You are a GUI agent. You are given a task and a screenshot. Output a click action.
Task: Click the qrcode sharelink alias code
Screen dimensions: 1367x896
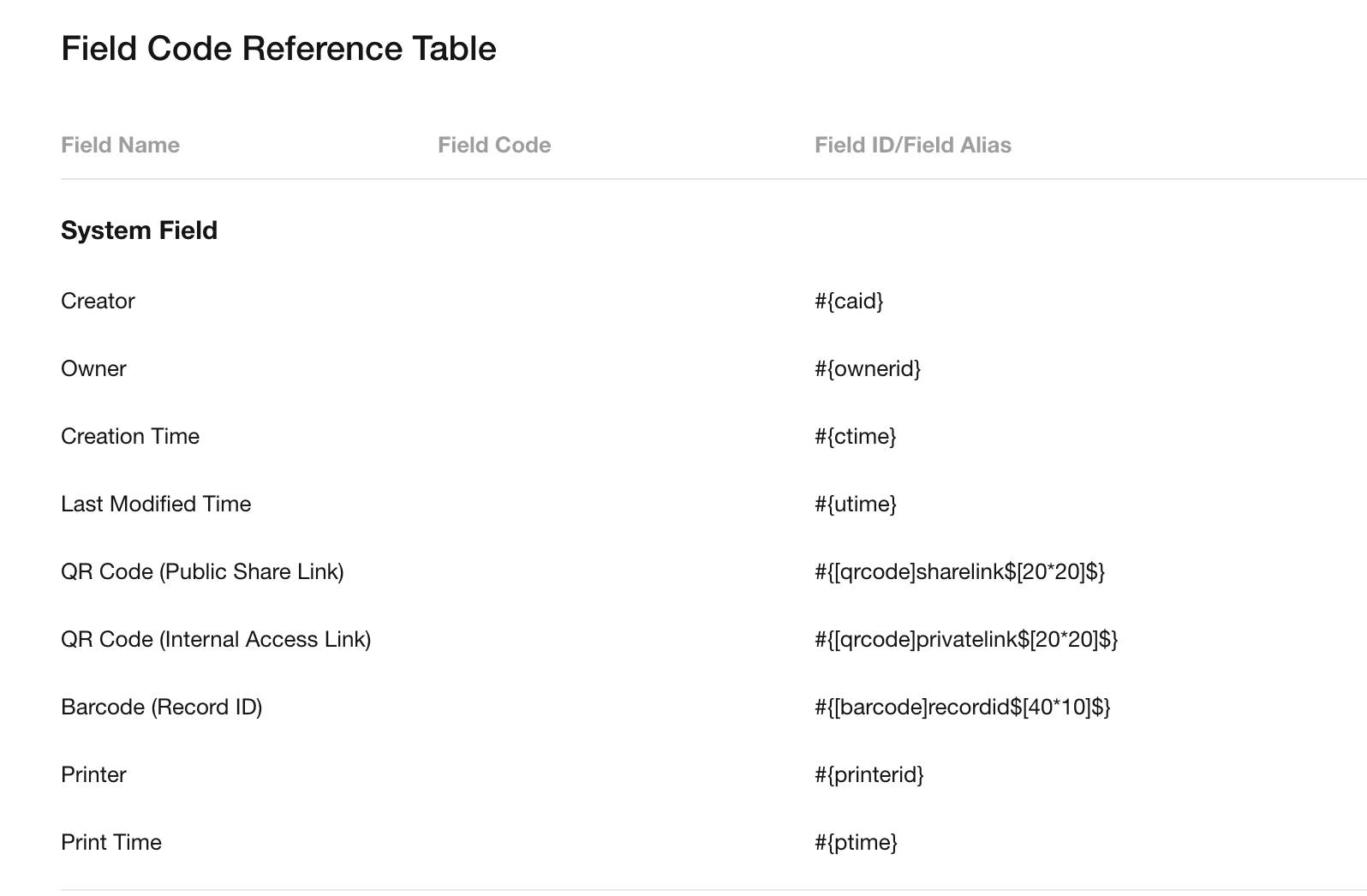pos(959,571)
